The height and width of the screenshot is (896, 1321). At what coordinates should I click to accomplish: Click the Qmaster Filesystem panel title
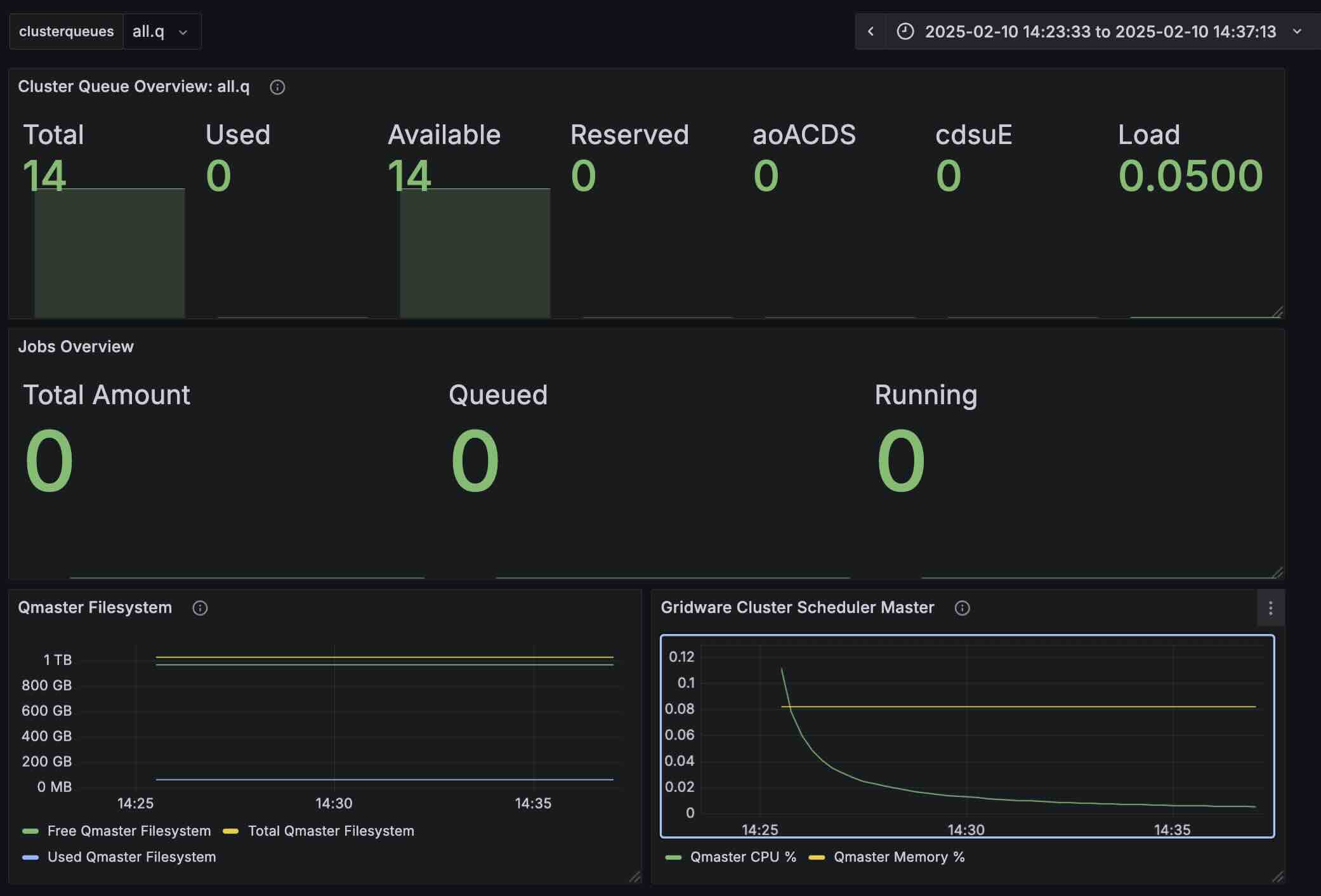tap(95, 607)
